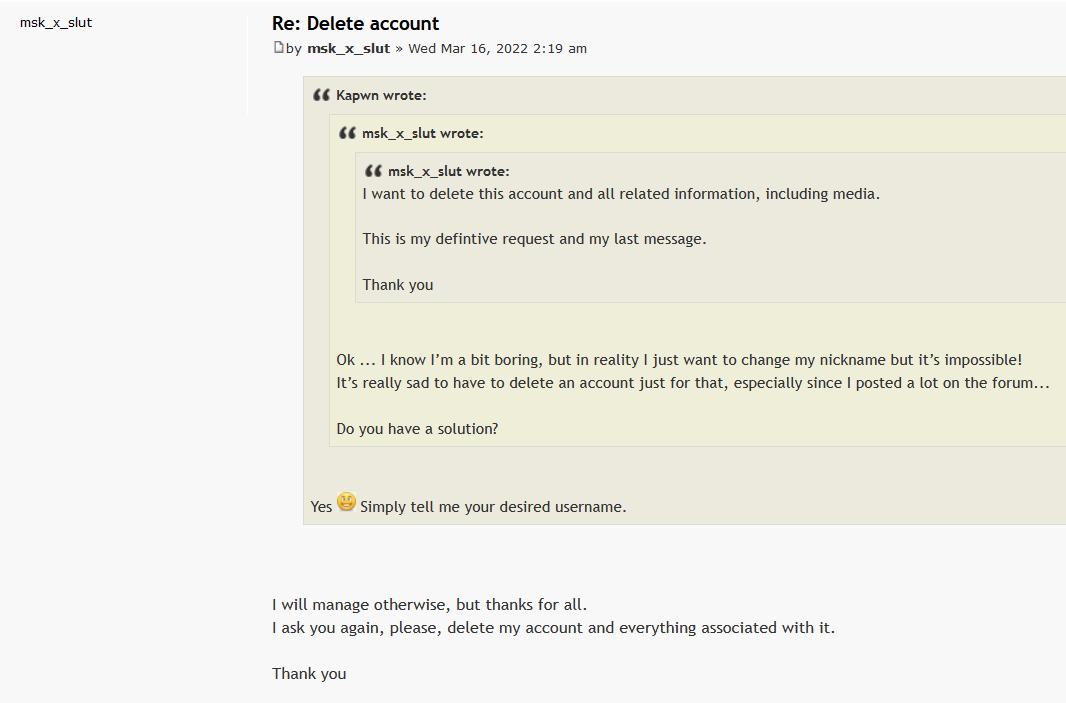
Task: Click the small post icon before "by"
Action: [x=278, y=48]
